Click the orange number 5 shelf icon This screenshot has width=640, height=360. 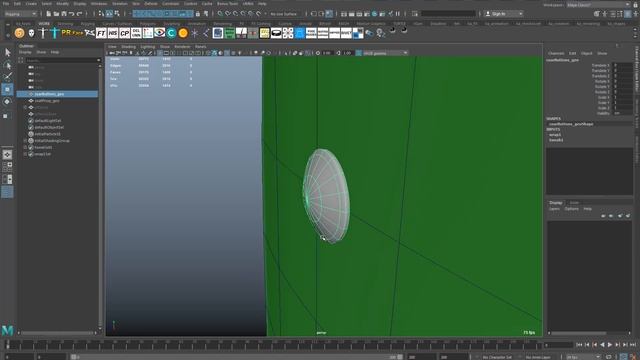tap(19, 33)
